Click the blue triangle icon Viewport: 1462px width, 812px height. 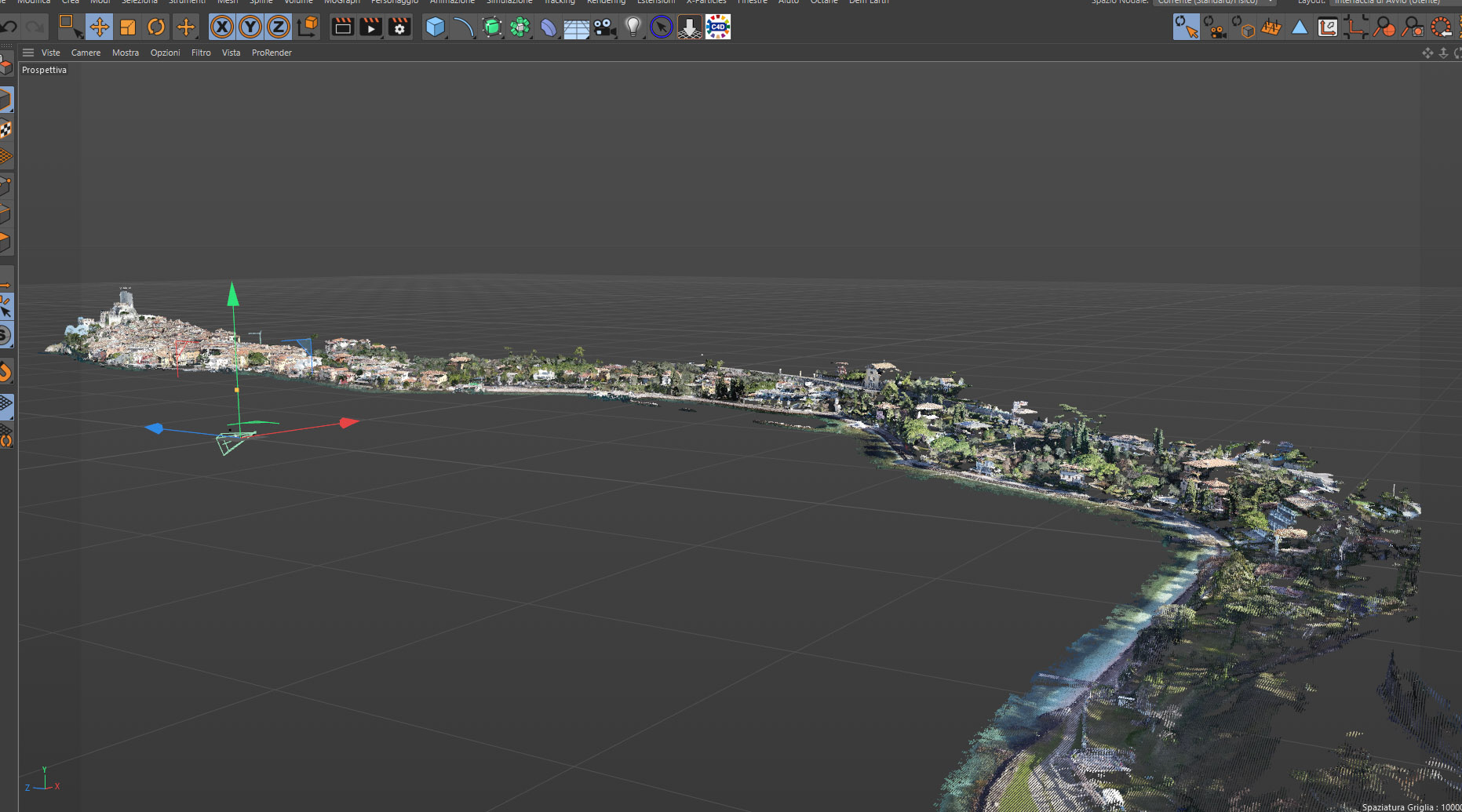[1300, 27]
